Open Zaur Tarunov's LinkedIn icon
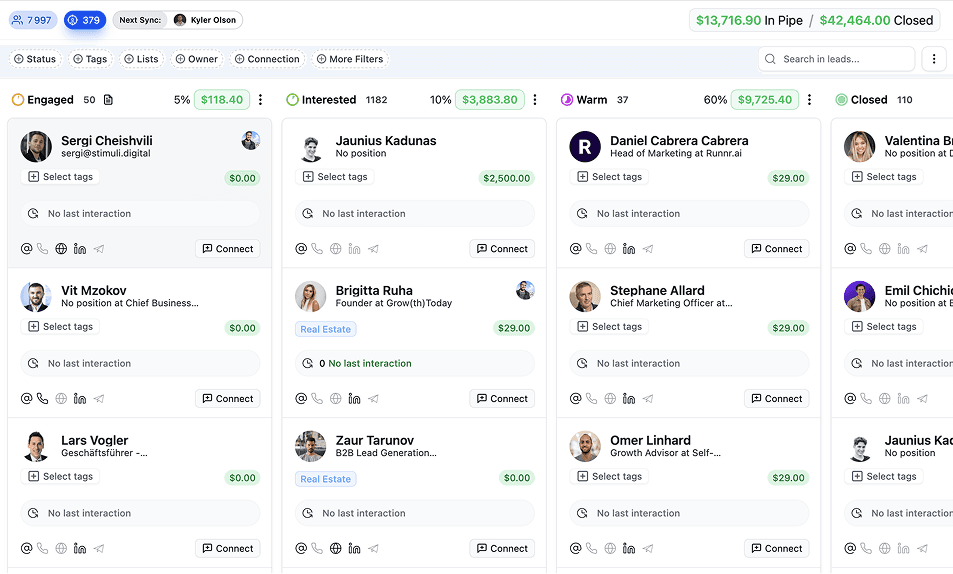Screen dimensions: 953x574 click(354, 548)
